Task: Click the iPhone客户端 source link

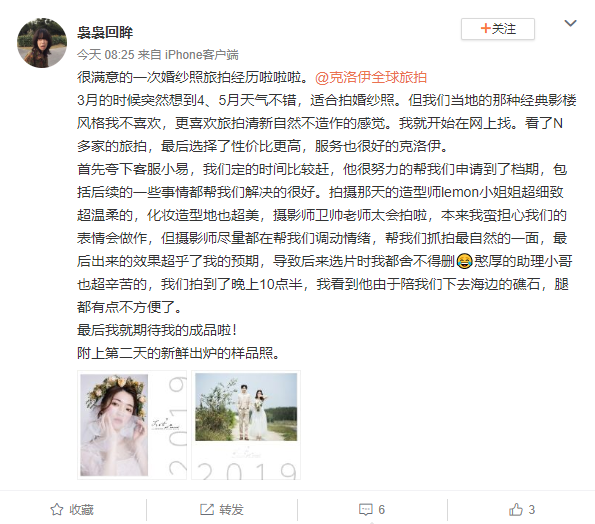Action: pyautogui.click(x=201, y=55)
